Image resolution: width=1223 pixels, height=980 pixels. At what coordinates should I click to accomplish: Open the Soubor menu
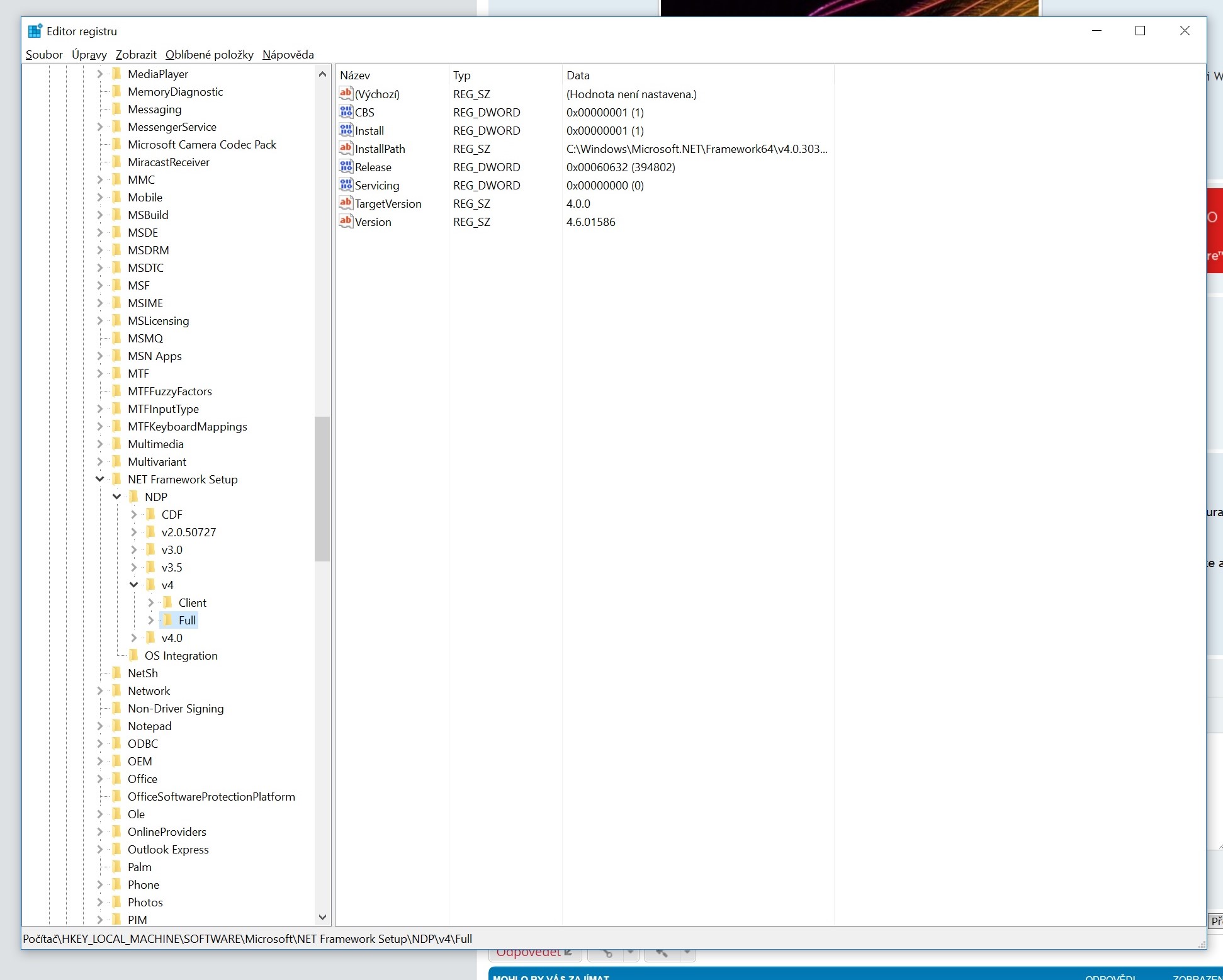(x=44, y=55)
